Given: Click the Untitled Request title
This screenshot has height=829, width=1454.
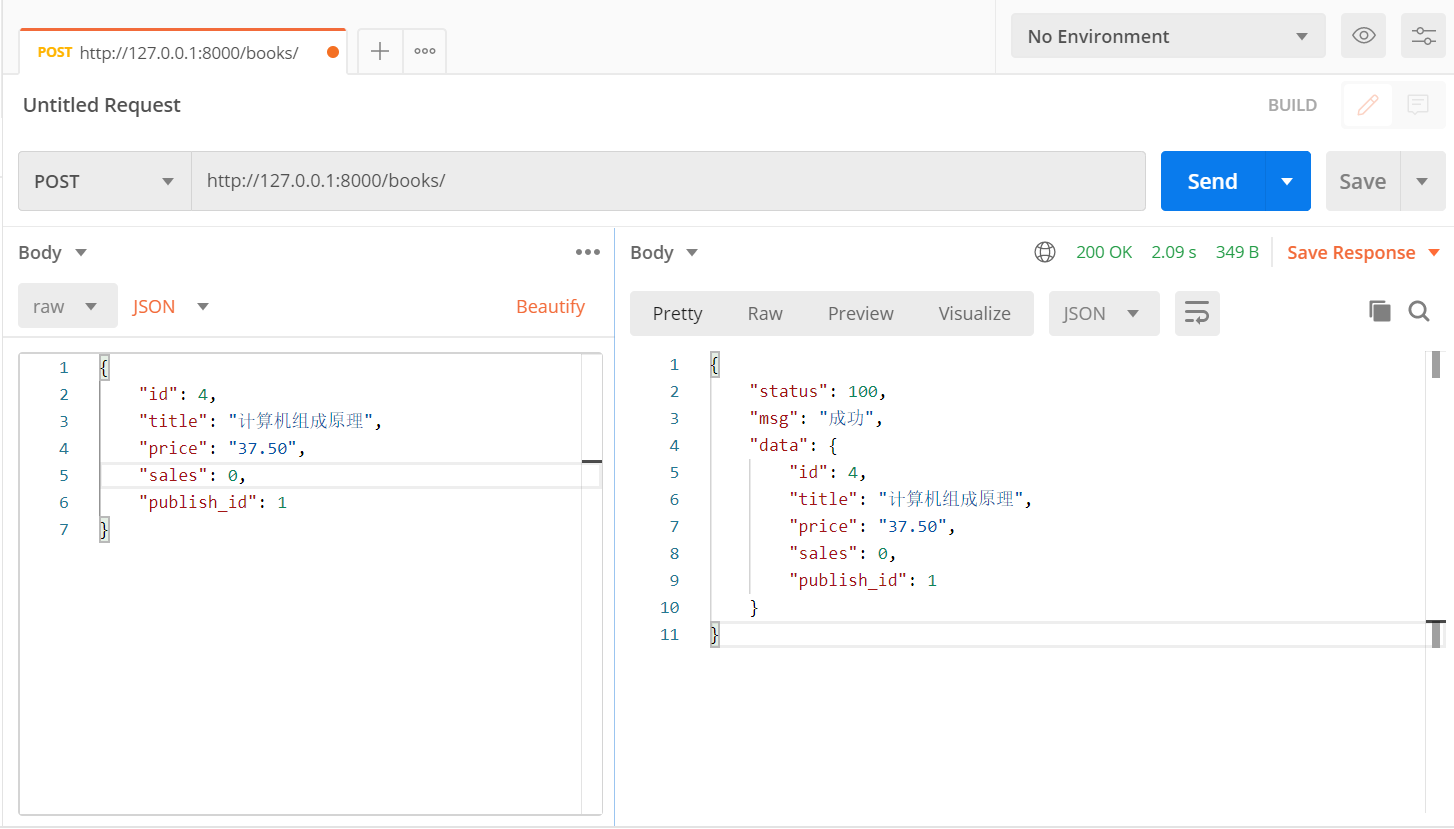Looking at the screenshot, I should (x=102, y=105).
